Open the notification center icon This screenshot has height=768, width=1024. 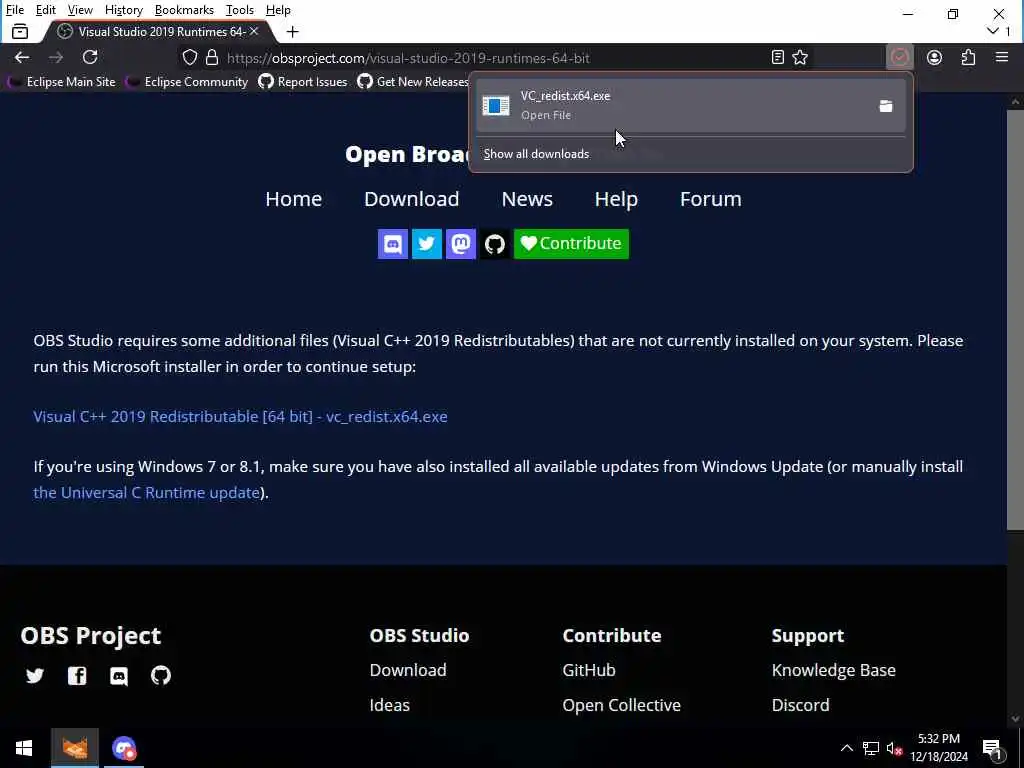point(992,748)
